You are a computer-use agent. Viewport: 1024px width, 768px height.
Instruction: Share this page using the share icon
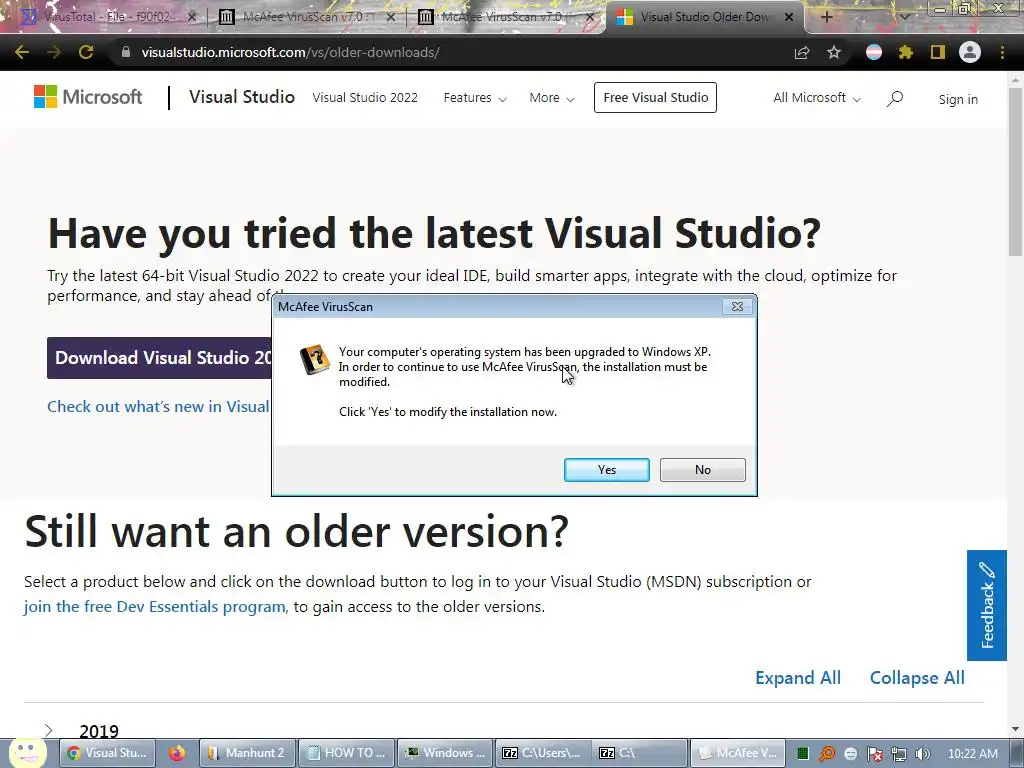click(x=802, y=52)
